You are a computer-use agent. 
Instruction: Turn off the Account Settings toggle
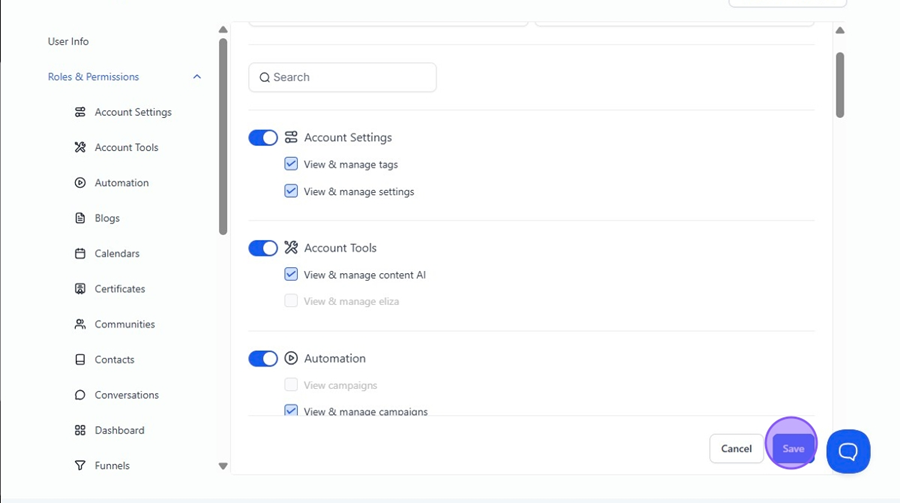[263, 138]
